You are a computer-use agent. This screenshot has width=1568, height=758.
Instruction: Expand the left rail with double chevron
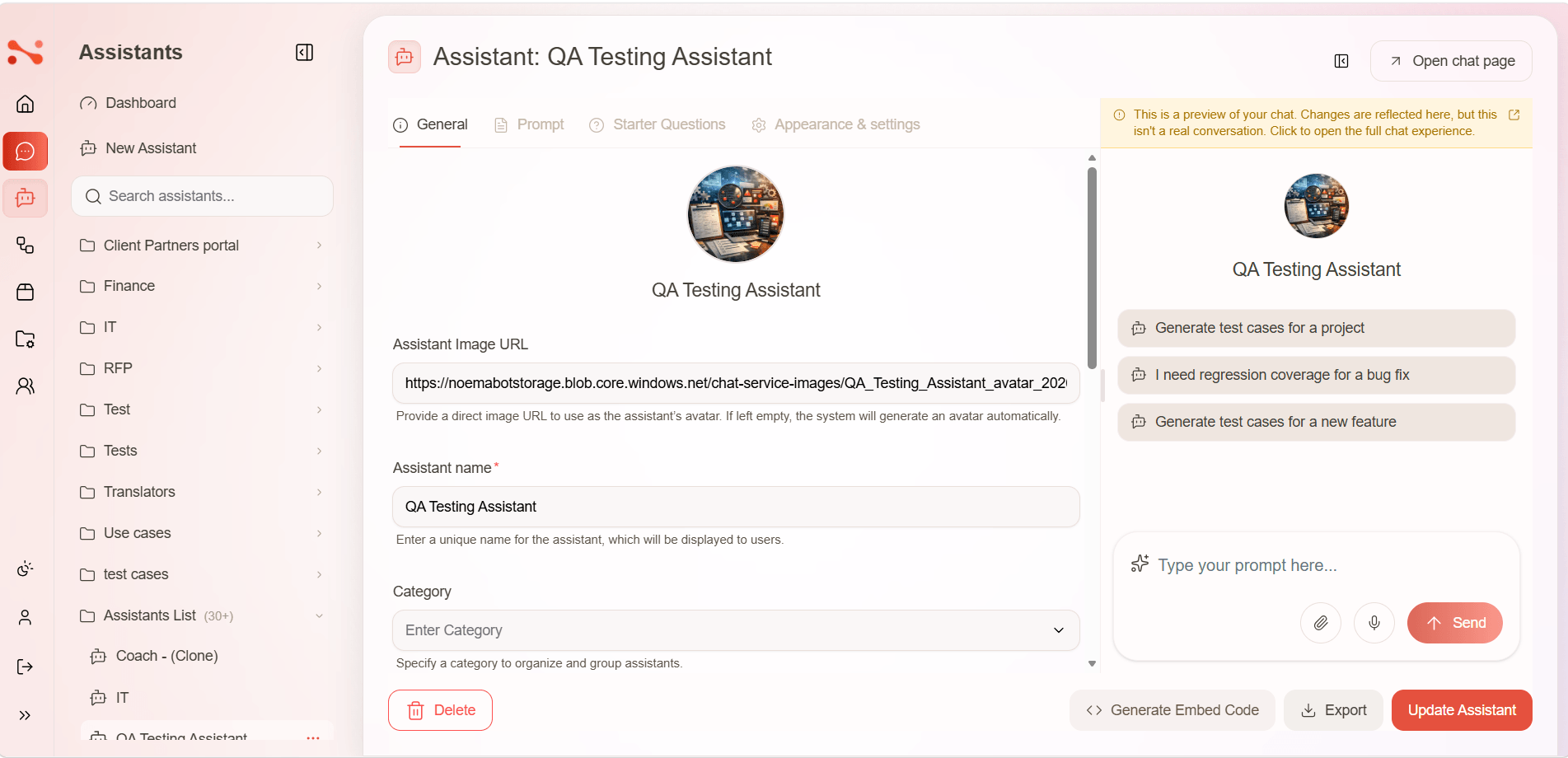tap(26, 715)
